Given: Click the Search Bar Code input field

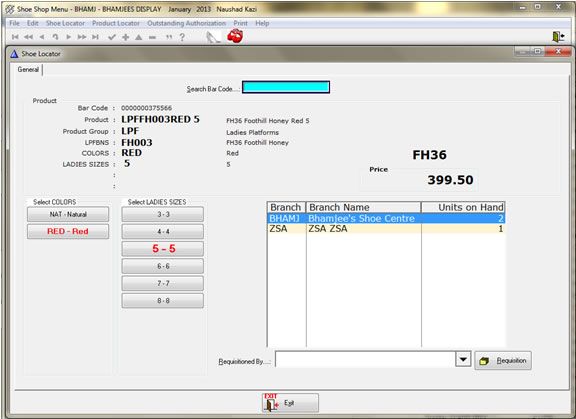Looking at the screenshot, I should click(286, 87).
